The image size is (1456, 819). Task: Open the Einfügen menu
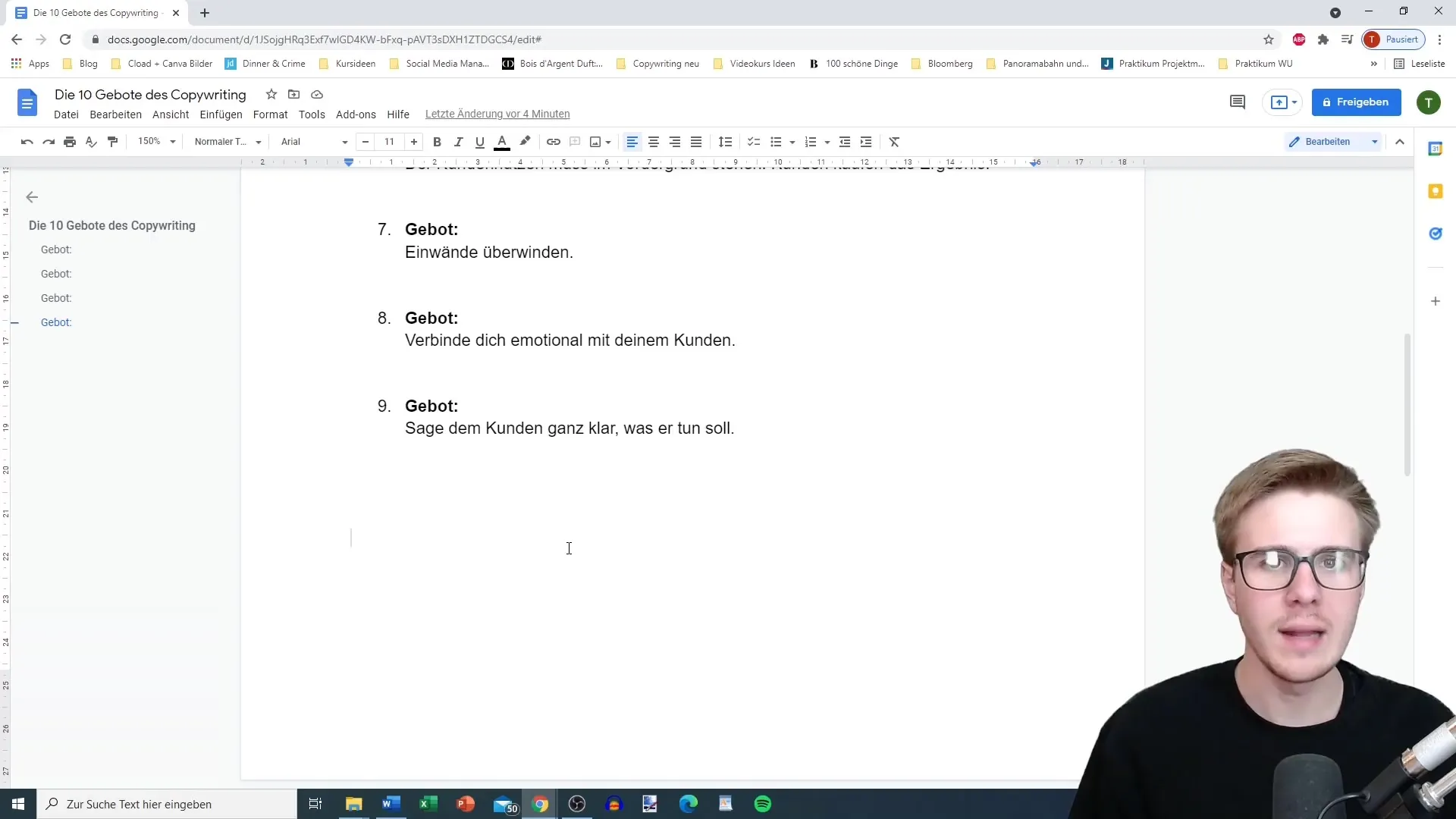221,114
